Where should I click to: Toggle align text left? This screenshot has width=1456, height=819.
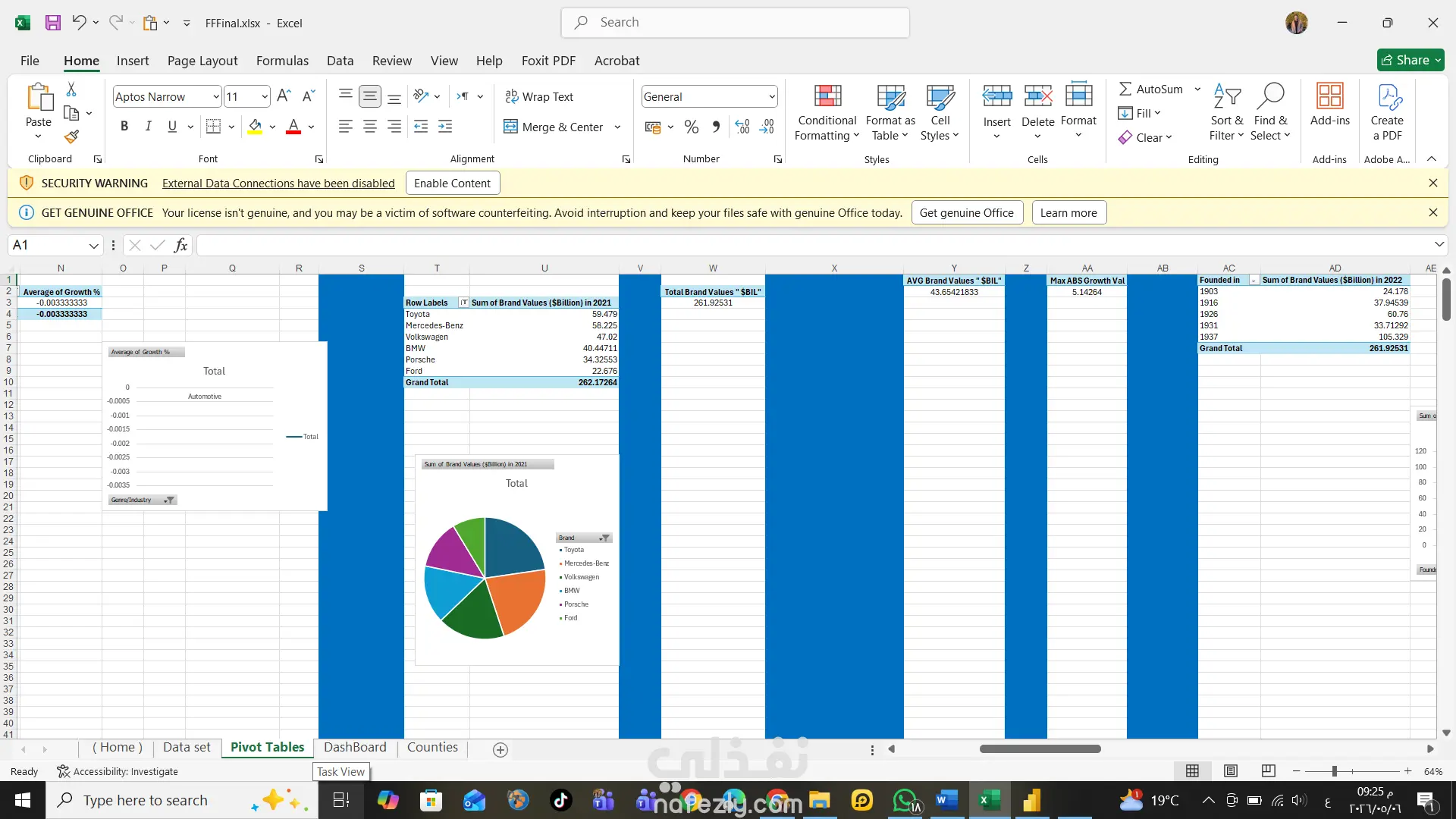[x=346, y=127]
